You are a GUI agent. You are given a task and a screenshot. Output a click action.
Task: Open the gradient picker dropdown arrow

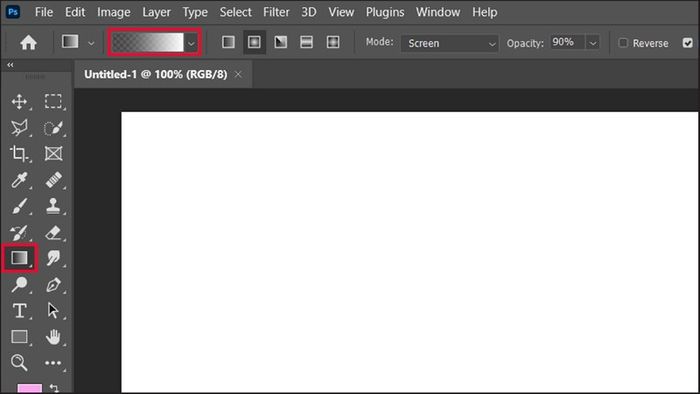point(191,43)
